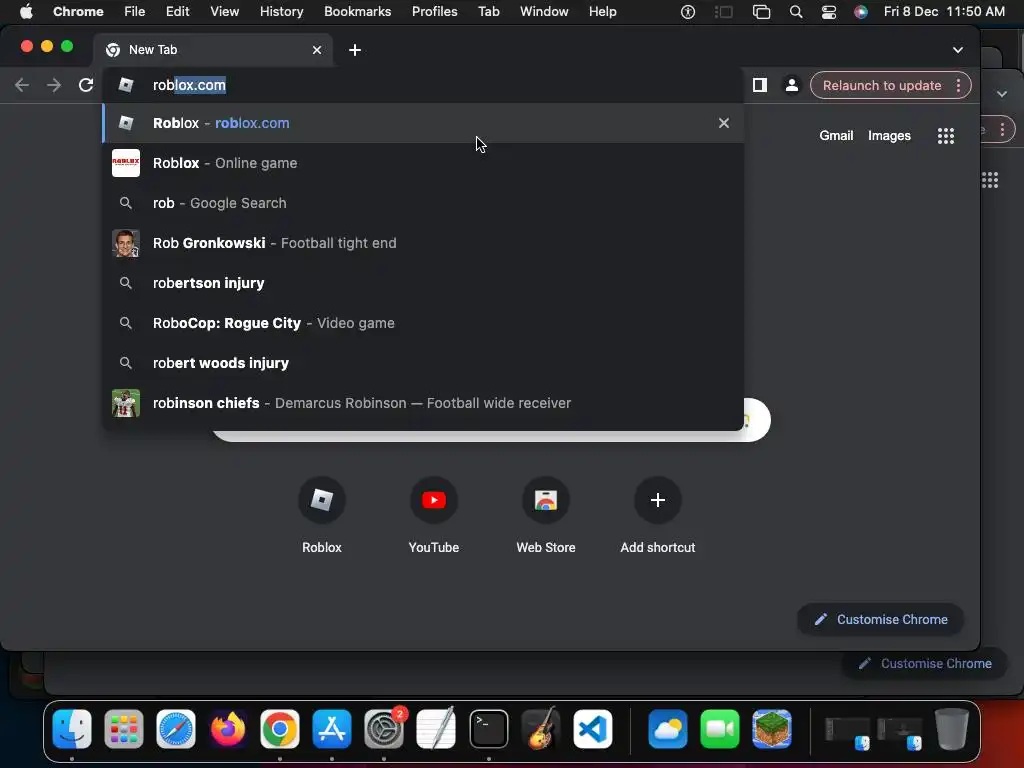Open the Images link
Screen dimensions: 1024x768
click(x=889, y=135)
